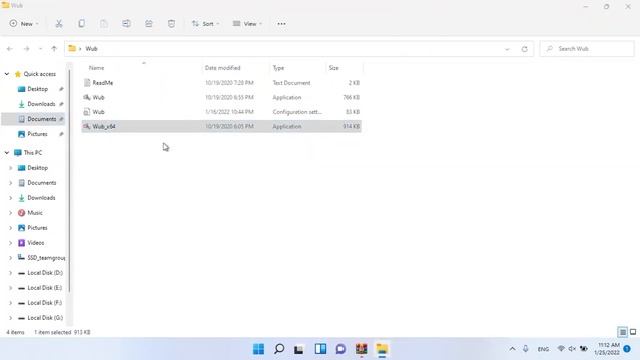The height and width of the screenshot is (360, 640).
Task: Open the Windows Start button
Action: click(258, 349)
